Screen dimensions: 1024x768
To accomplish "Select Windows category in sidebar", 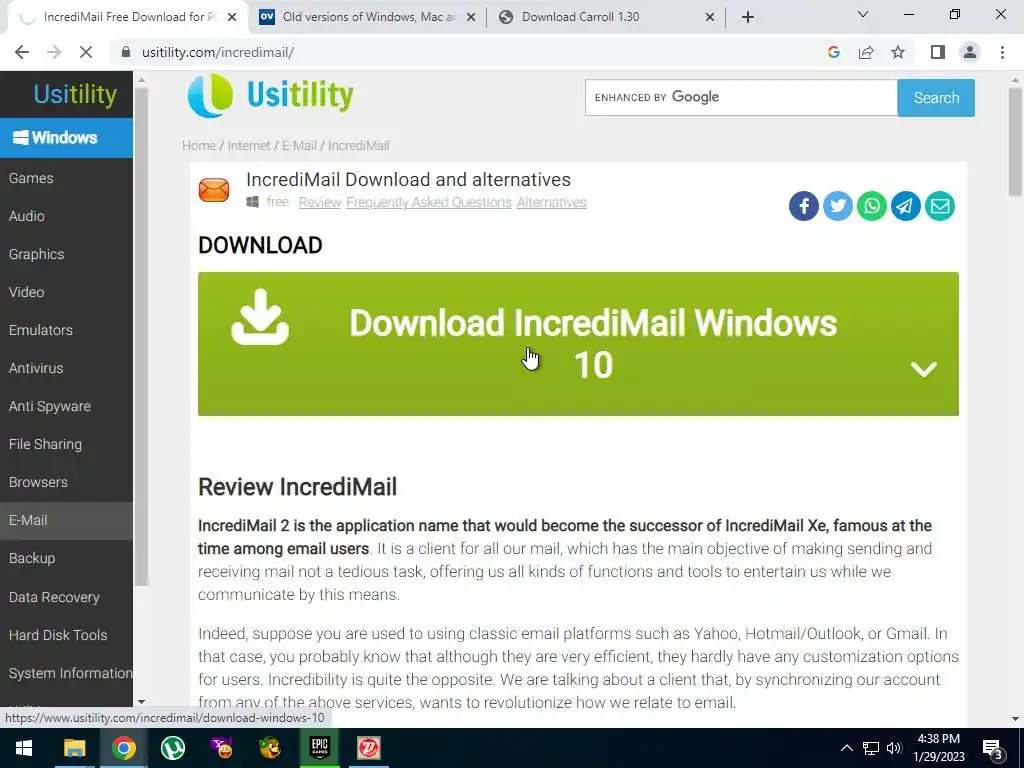I will (x=66, y=138).
